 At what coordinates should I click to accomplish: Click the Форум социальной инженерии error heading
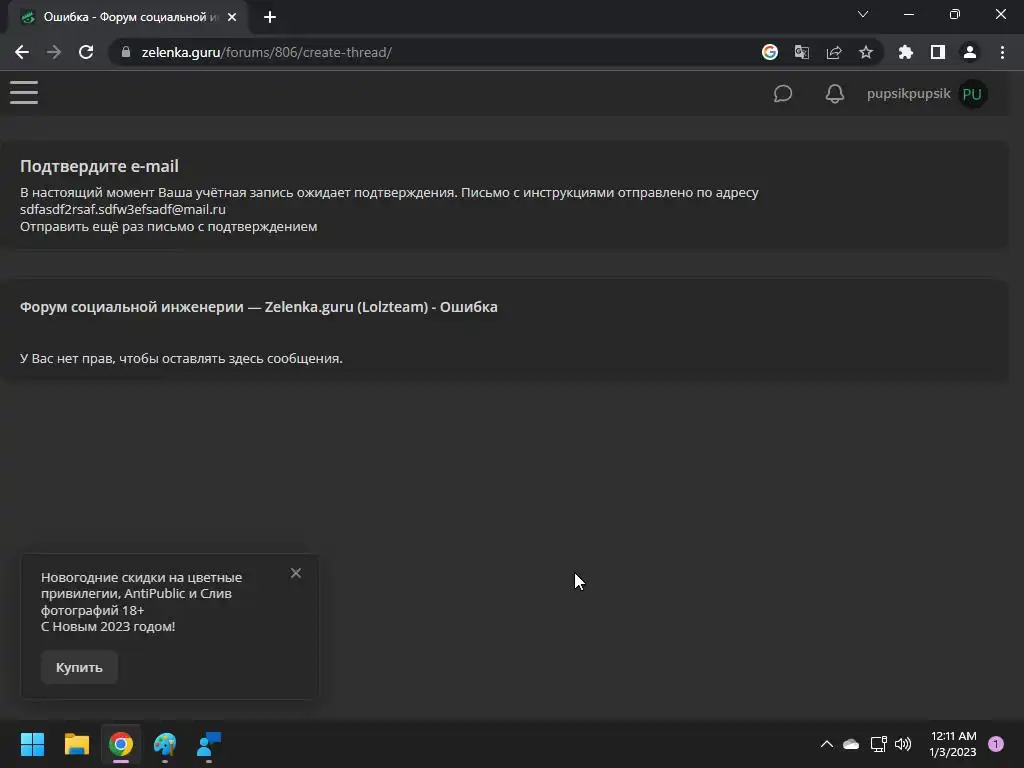pyautogui.click(x=259, y=307)
